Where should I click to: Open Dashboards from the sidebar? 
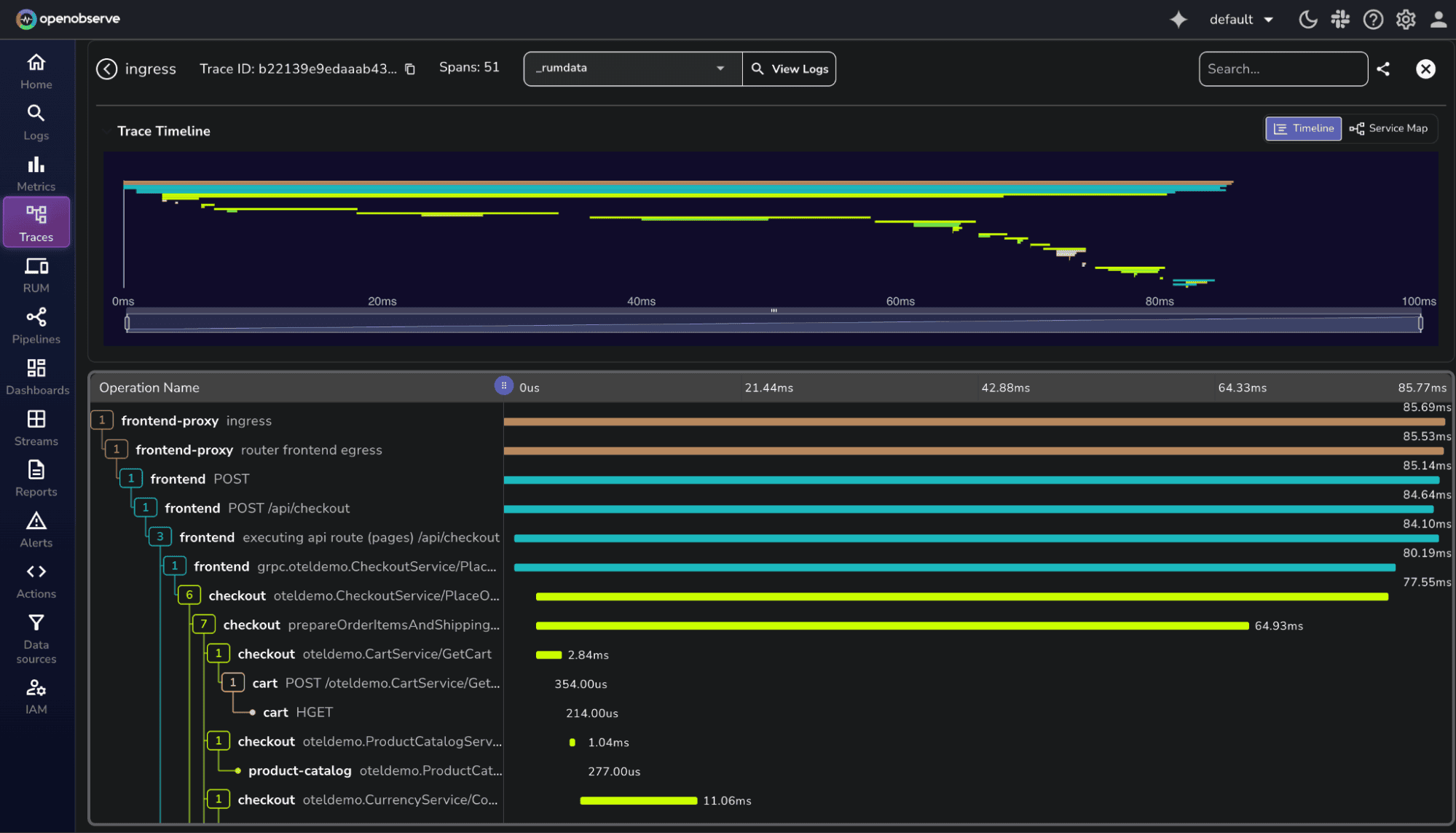pyautogui.click(x=36, y=375)
